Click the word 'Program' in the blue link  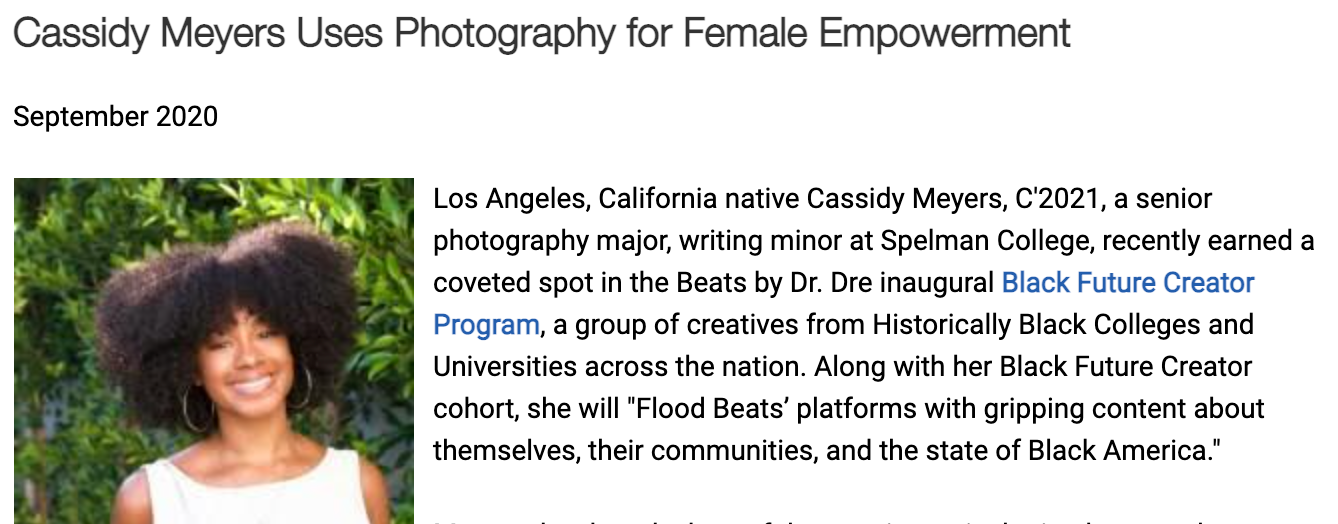486,325
